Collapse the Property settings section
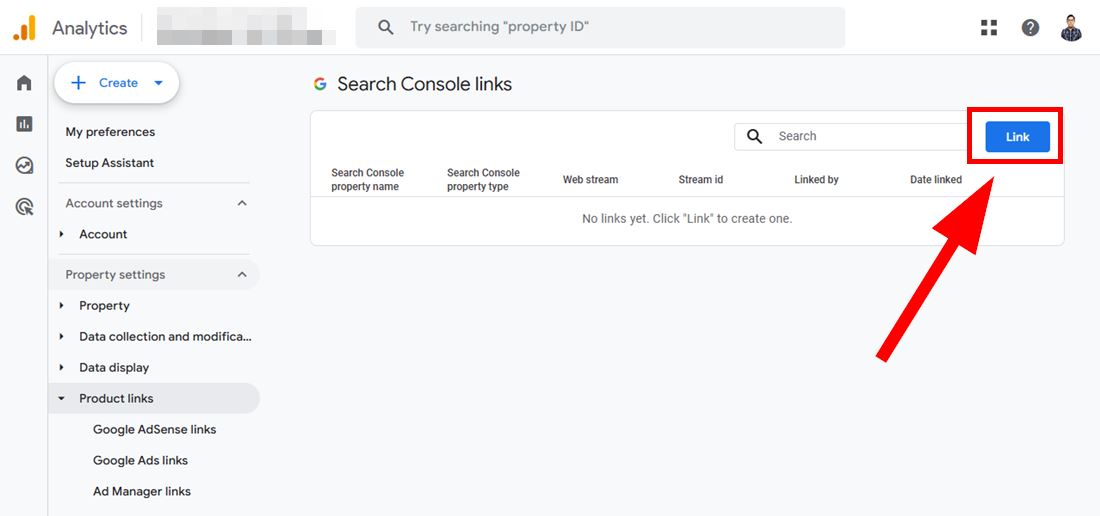Viewport: 1100px width, 516px height. click(242, 275)
